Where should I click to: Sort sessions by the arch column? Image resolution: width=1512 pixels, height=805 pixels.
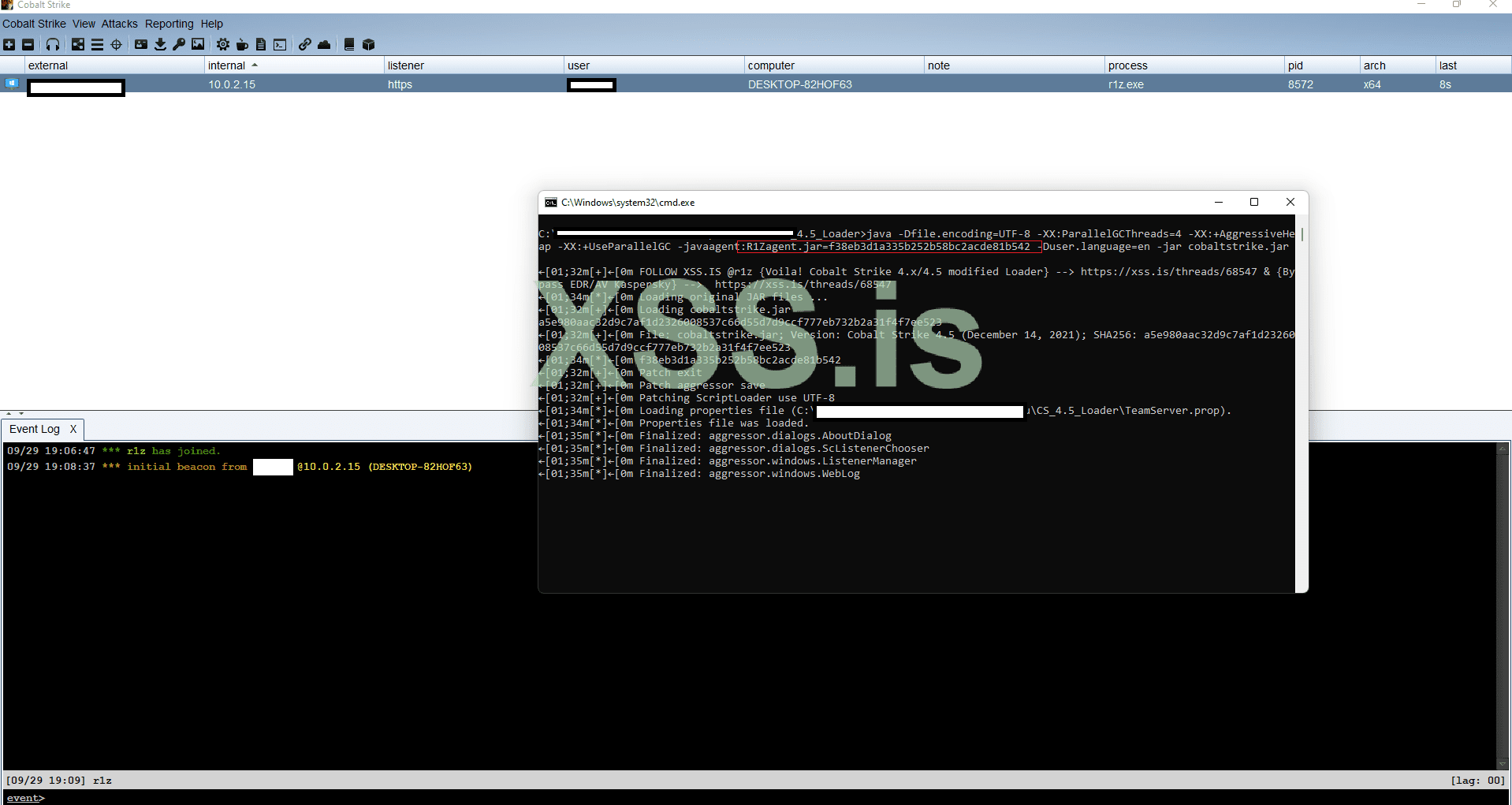tap(1398, 65)
